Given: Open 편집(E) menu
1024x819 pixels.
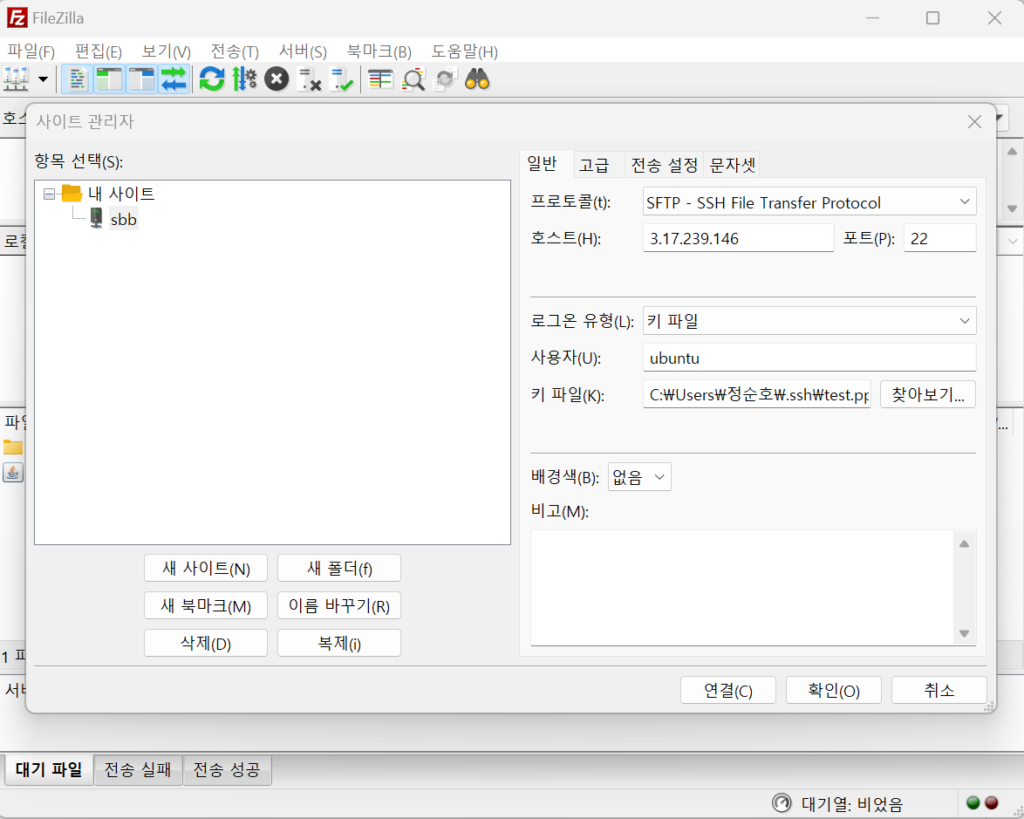Looking at the screenshot, I should pyautogui.click(x=98, y=52).
